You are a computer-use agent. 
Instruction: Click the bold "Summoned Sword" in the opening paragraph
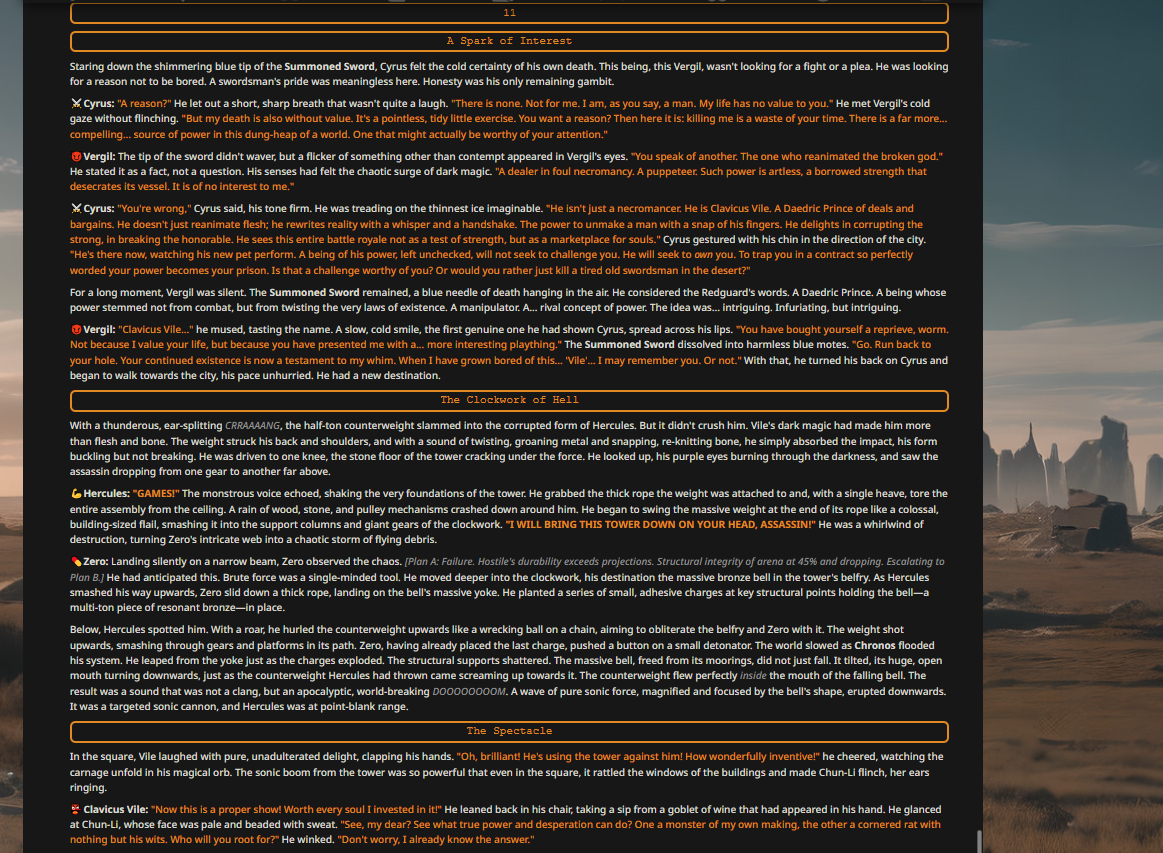point(329,67)
